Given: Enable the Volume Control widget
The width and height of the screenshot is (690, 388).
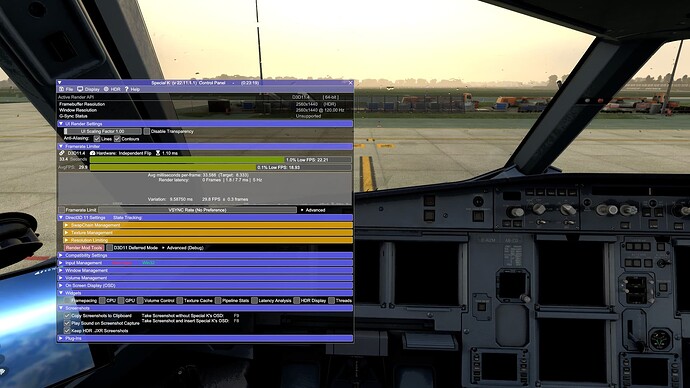Looking at the screenshot, I should [x=140, y=301].
